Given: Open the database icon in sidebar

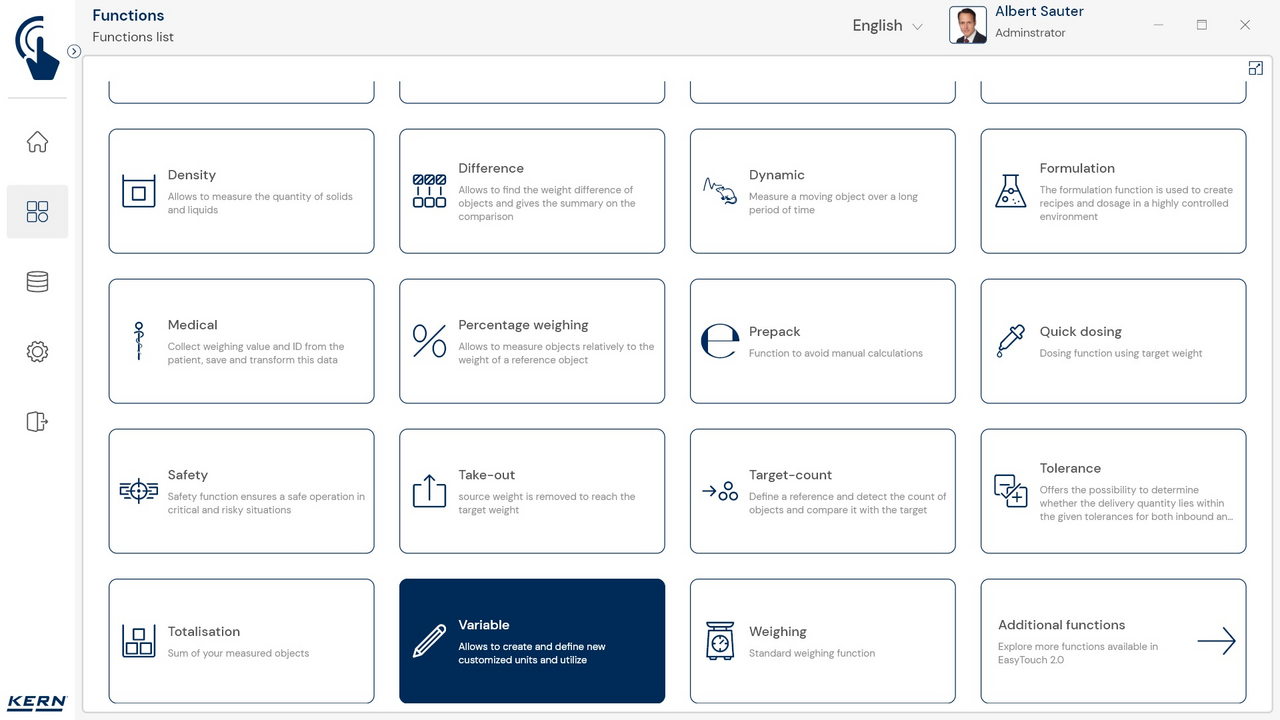Looking at the screenshot, I should 37,282.
